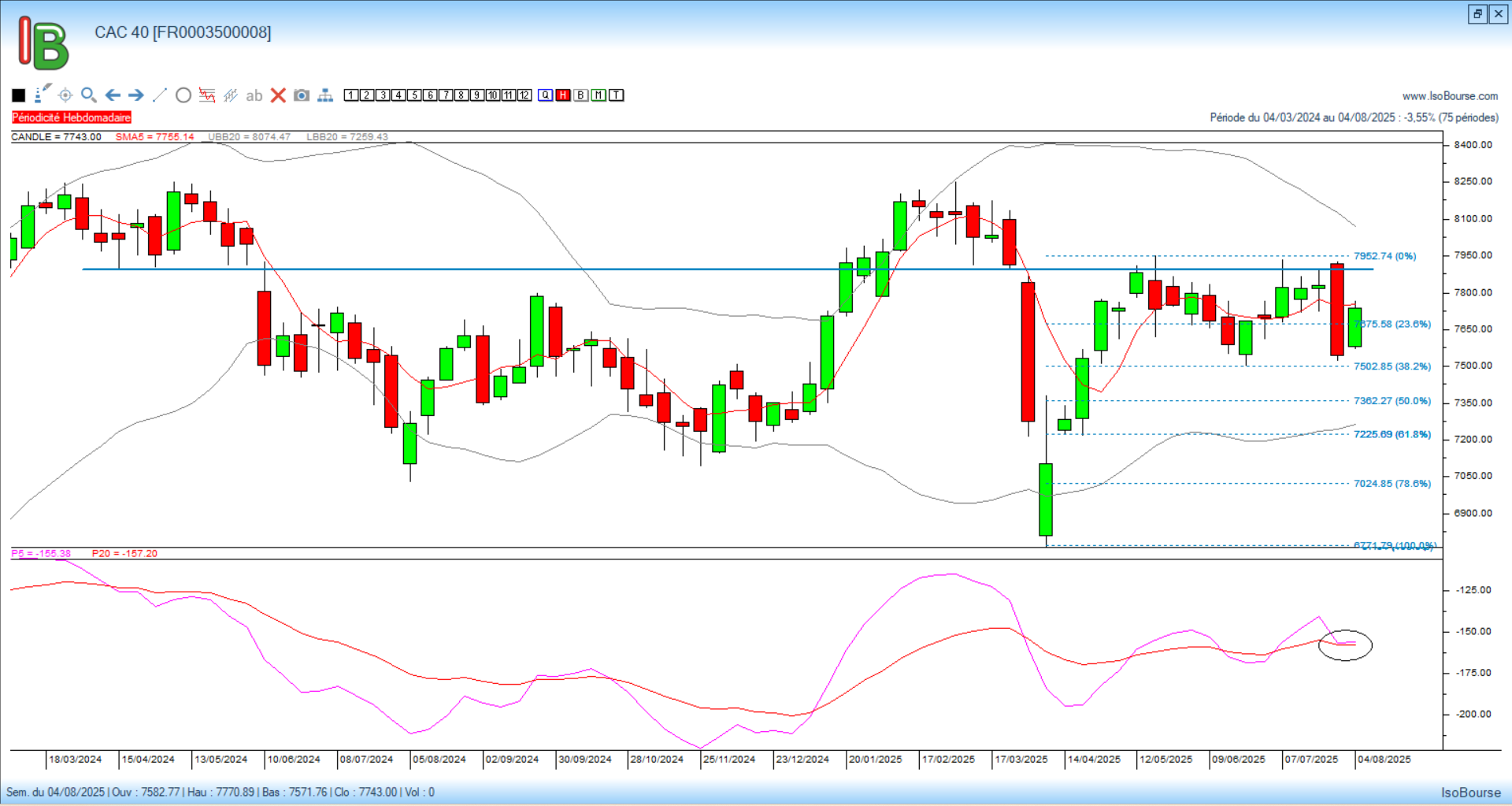
Task: Select the line drawing tool
Action: pos(160,95)
